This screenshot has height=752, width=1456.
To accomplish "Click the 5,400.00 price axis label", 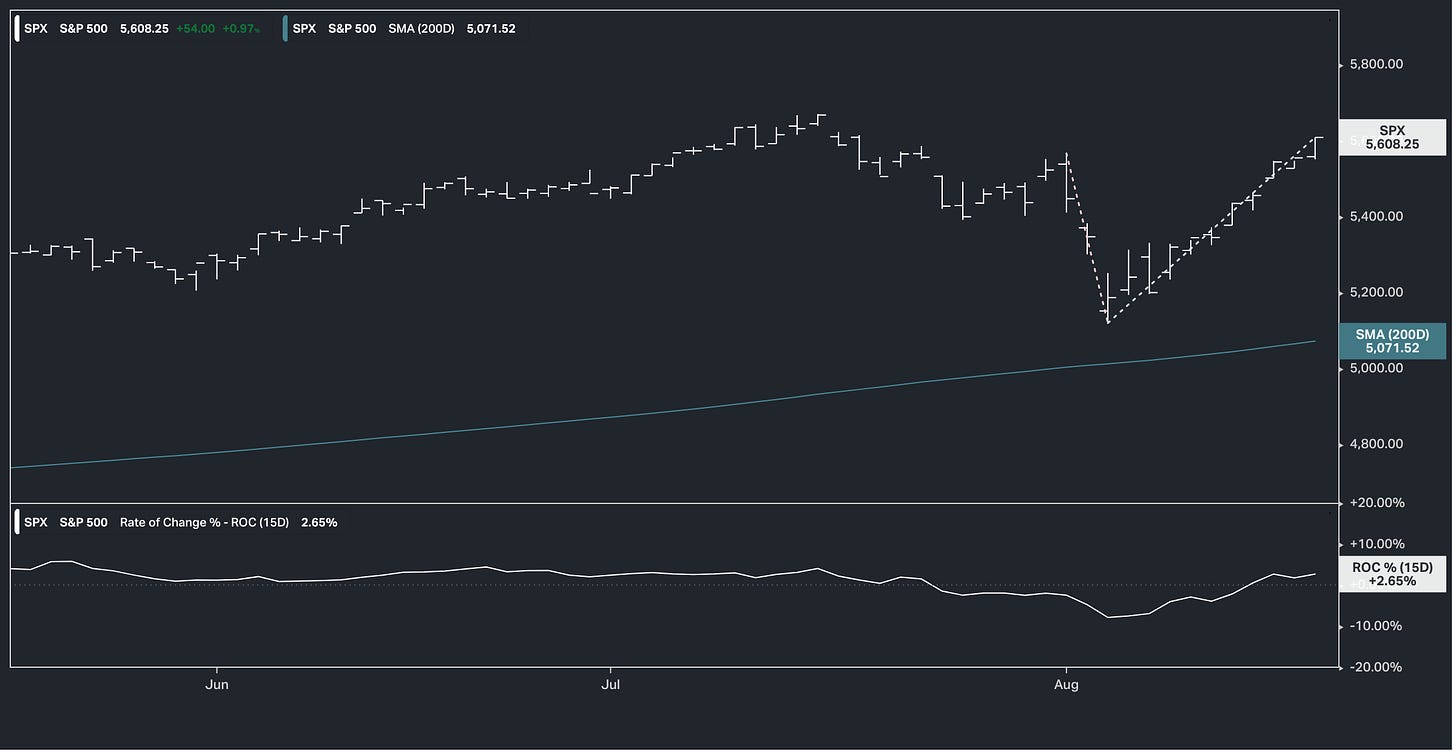I will coord(1376,217).
